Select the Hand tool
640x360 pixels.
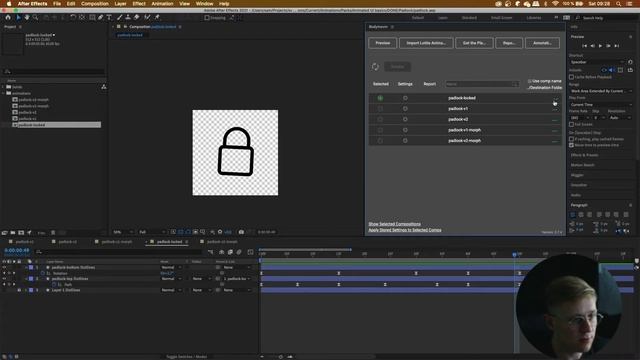(27, 18)
